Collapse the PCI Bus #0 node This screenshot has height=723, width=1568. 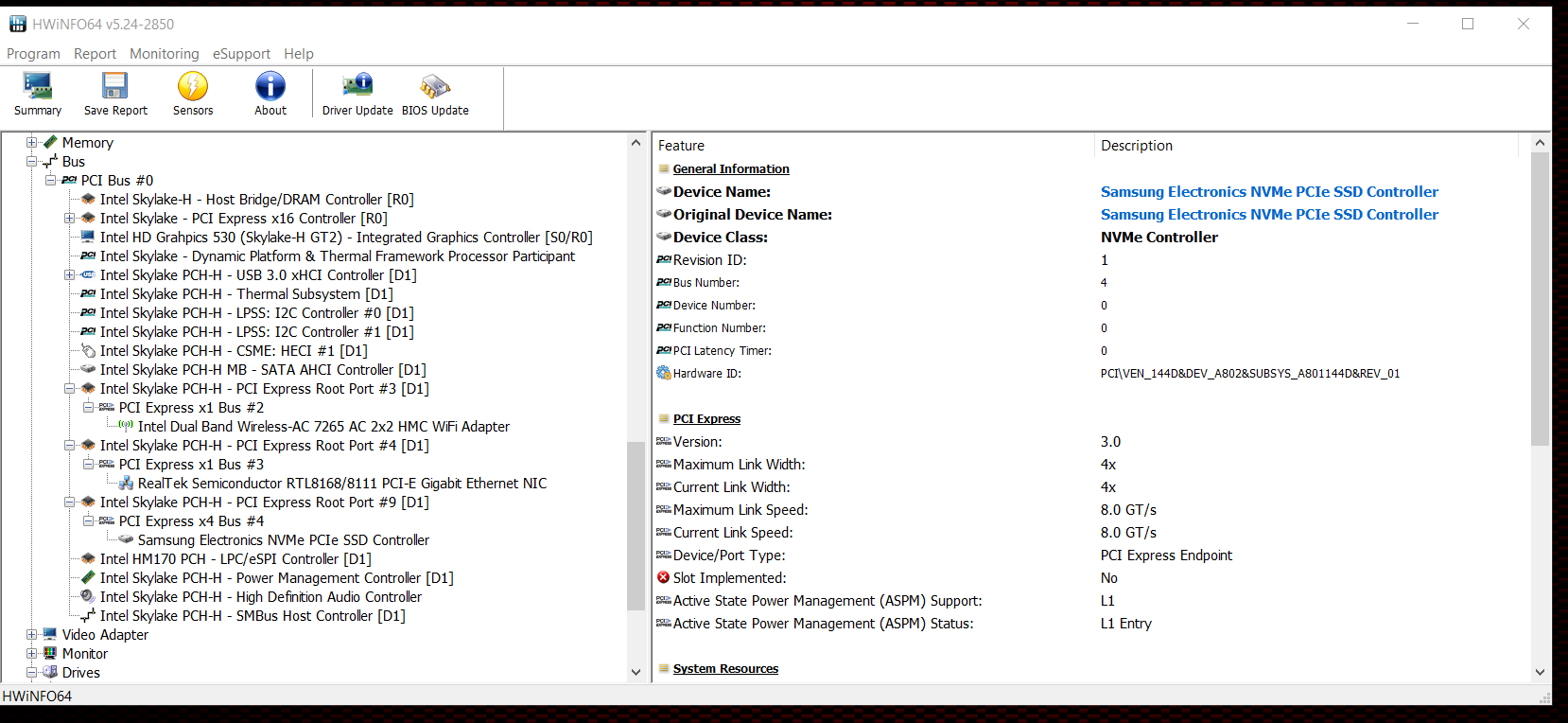coord(50,181)
